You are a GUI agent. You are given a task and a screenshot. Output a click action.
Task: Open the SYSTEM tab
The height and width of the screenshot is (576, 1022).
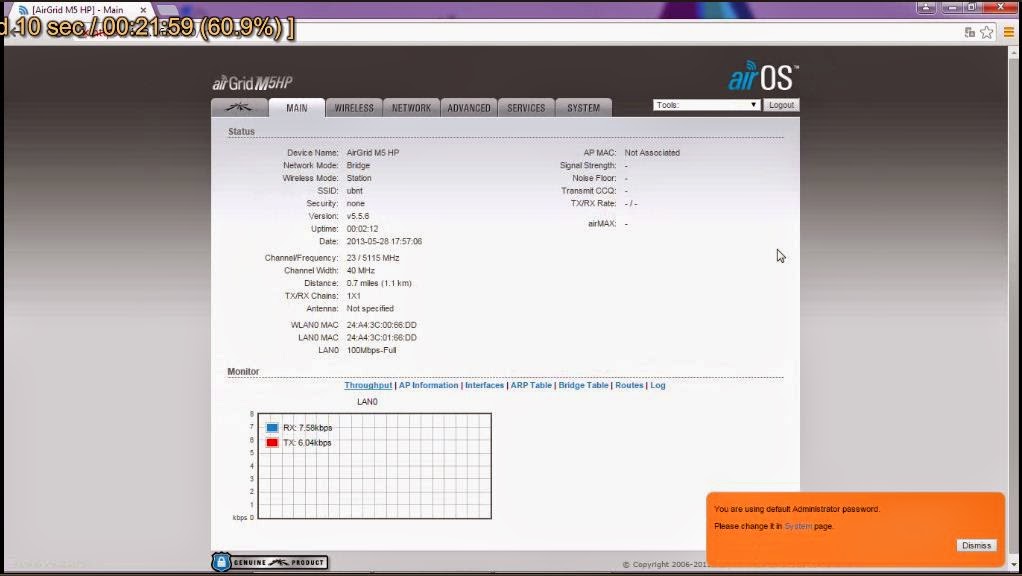[x=583, y=108]
